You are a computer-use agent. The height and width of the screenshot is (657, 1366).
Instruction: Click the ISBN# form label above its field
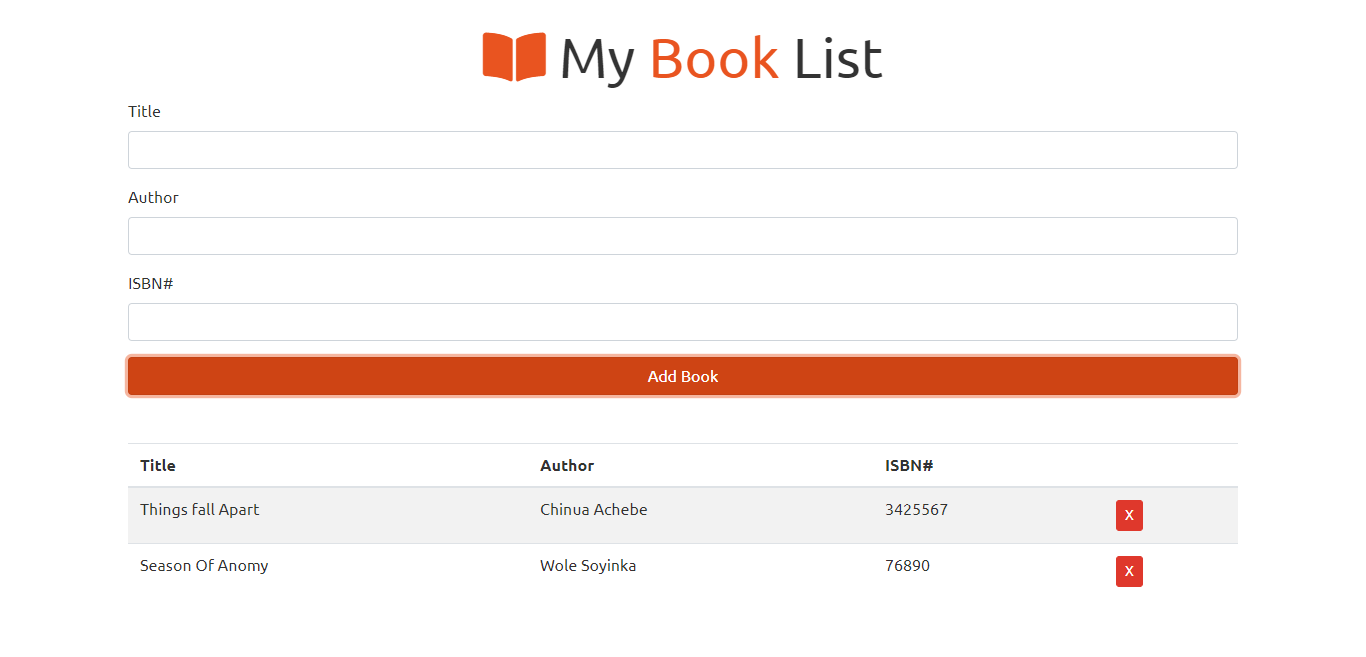pos(151,283)
